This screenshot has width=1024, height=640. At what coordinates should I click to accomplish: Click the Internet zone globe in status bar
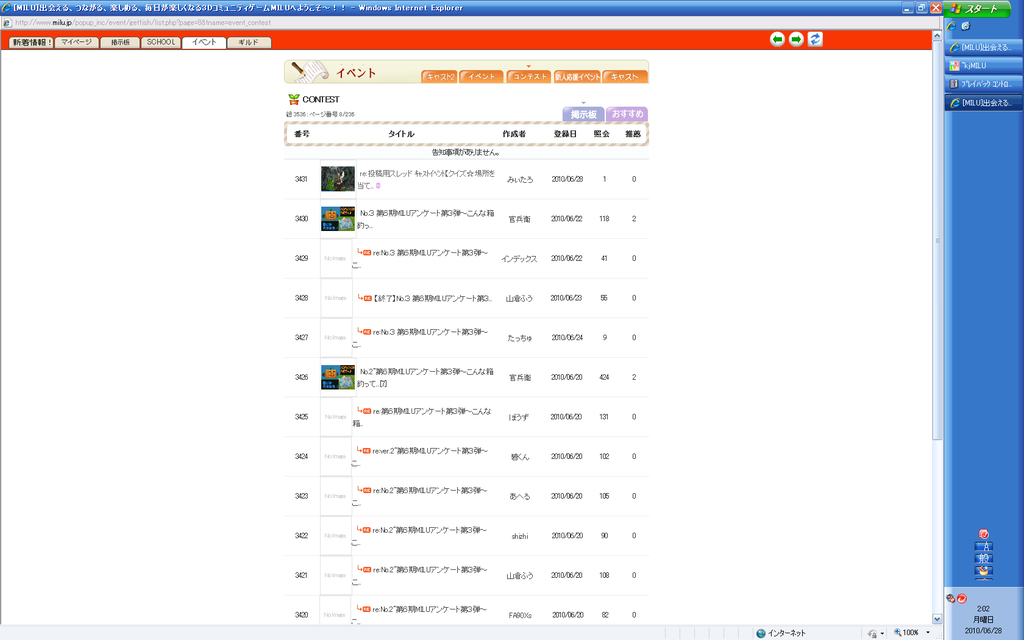(x=762, y=633)
